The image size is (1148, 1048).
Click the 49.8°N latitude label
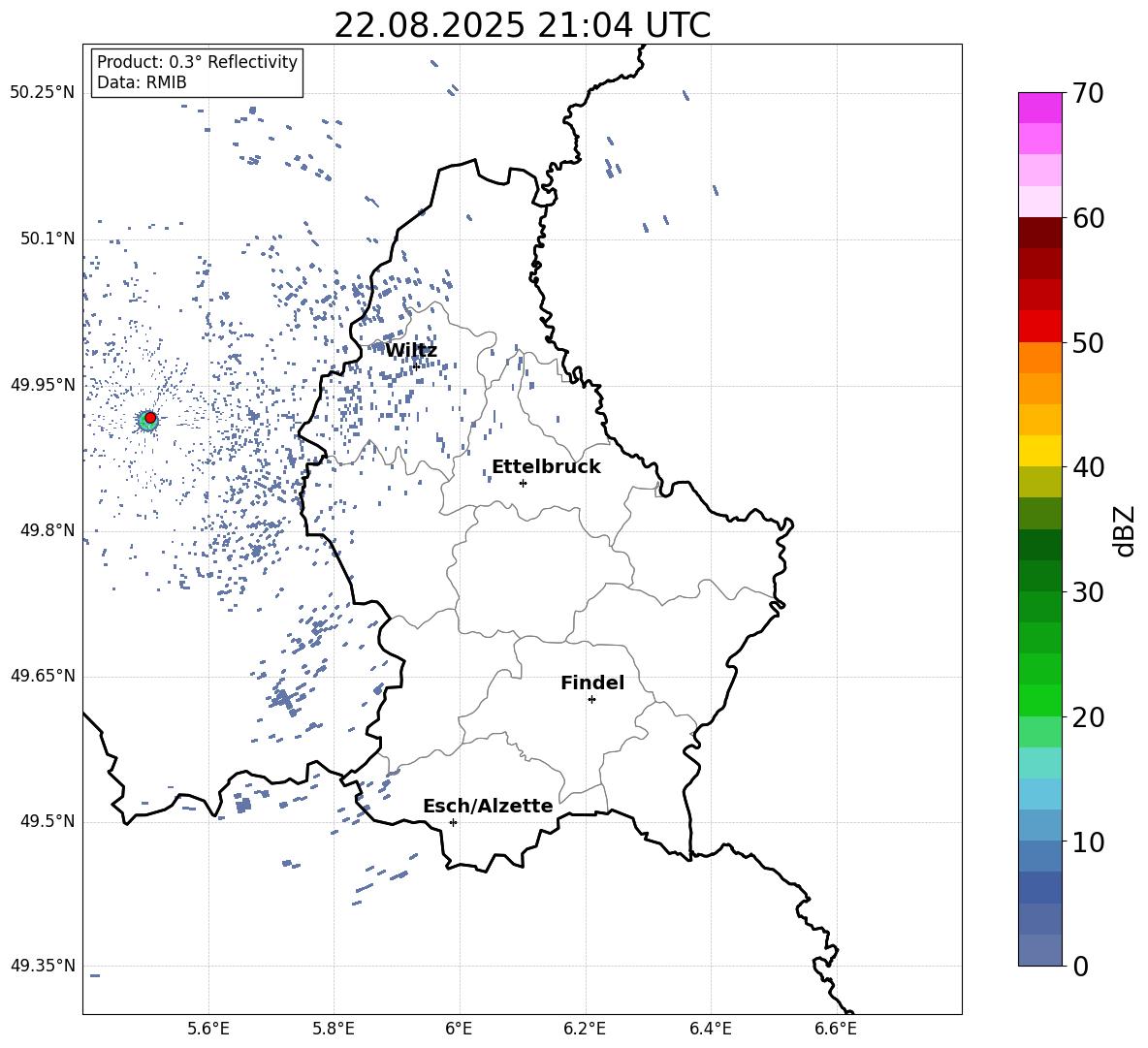48,530
